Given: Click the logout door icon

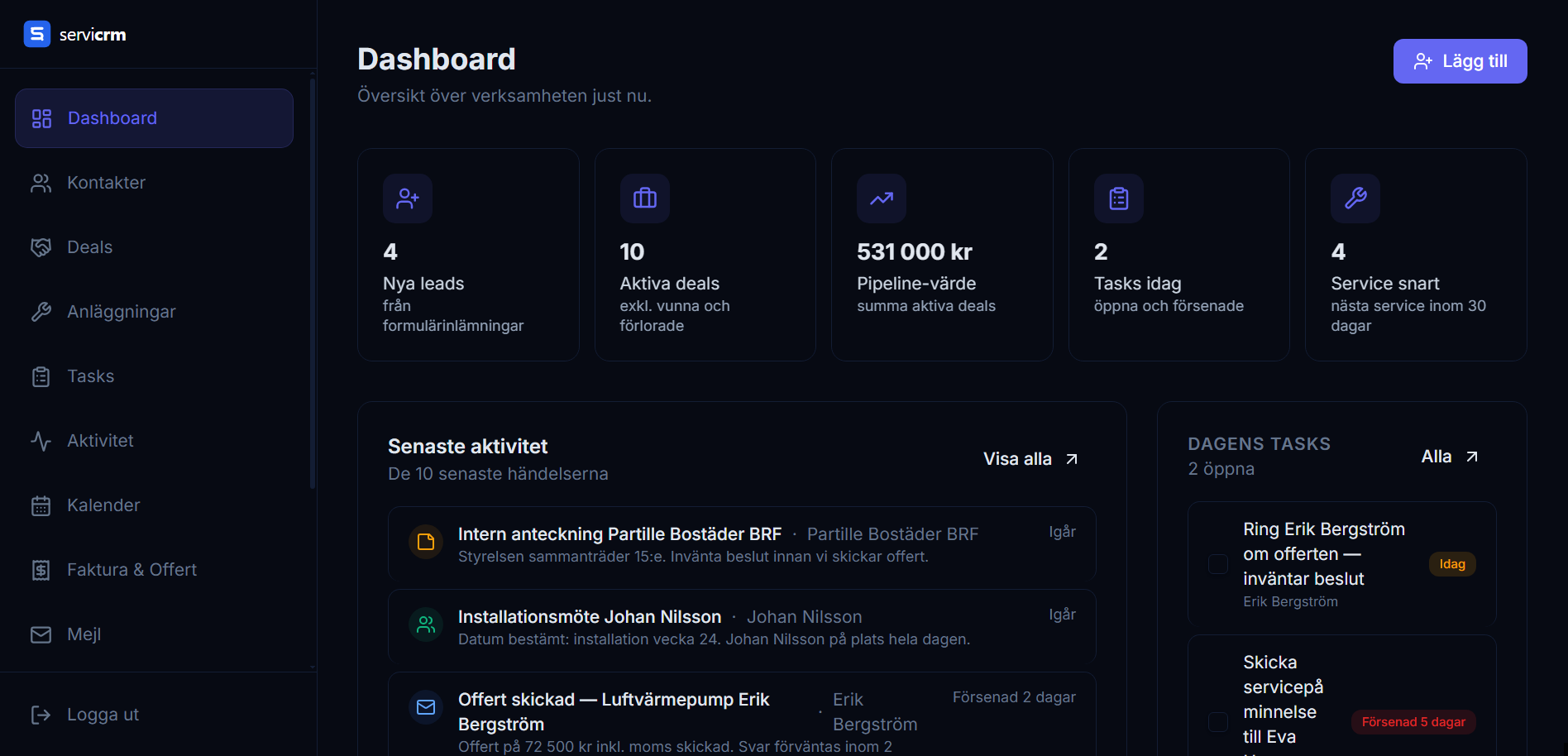Looking at the screenshot, I should pos(41,715).
